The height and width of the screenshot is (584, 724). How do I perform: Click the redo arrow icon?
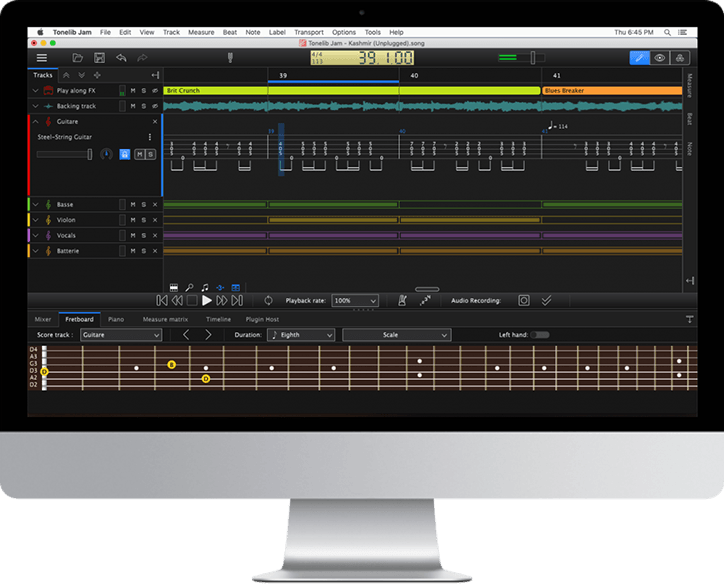pos(142,58)
